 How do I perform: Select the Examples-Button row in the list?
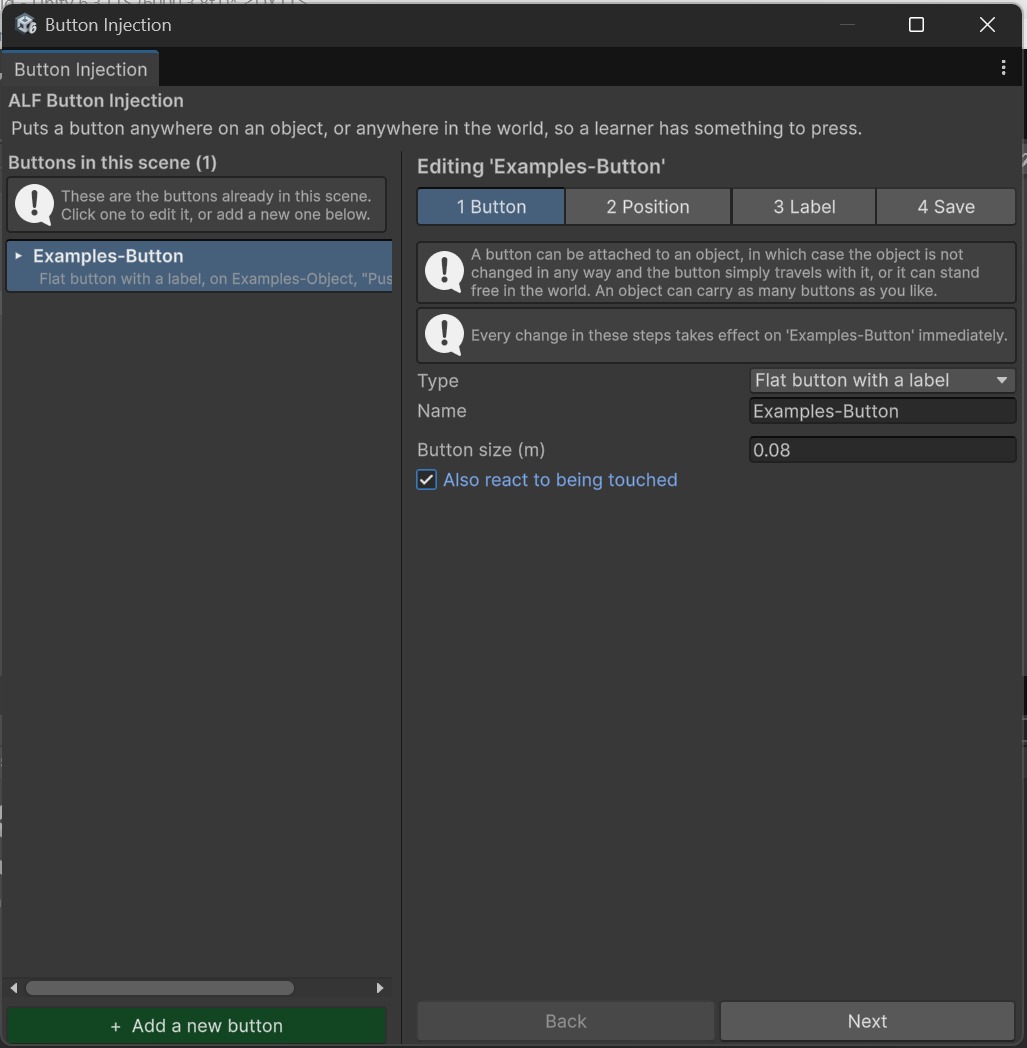[x=199, y=267]
